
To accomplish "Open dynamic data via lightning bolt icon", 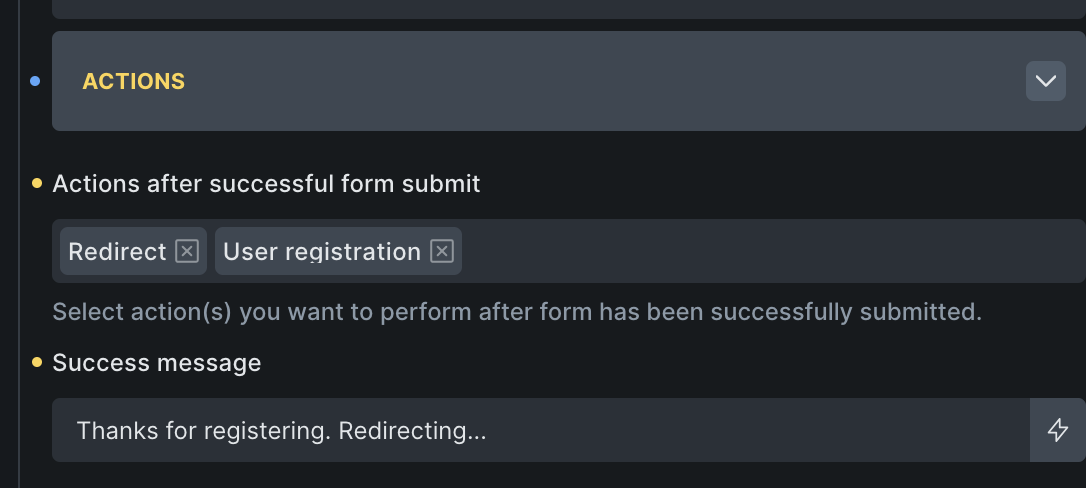I will (x=1057, y=430).
